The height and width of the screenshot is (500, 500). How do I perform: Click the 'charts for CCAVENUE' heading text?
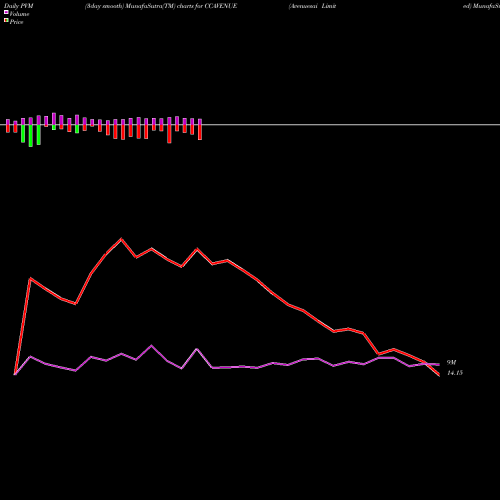click(x=207, y=6)
